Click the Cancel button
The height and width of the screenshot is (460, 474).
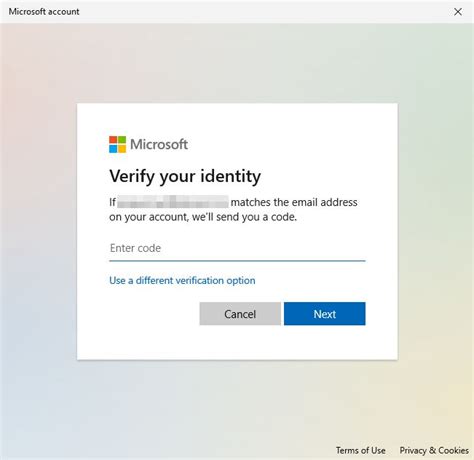coord(240,314)
